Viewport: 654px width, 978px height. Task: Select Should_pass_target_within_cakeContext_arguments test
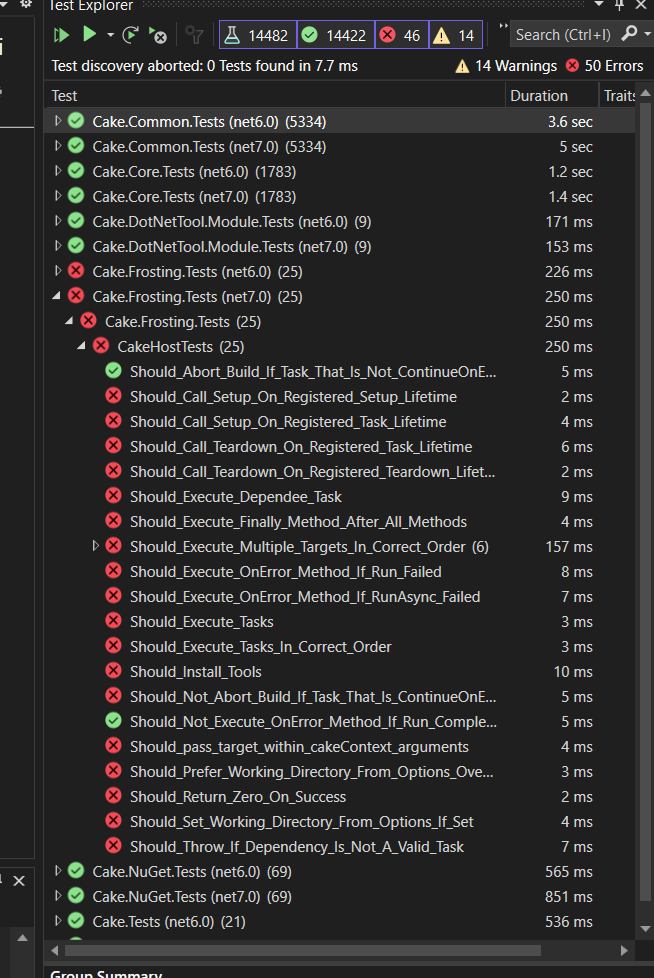click(299, 747)
